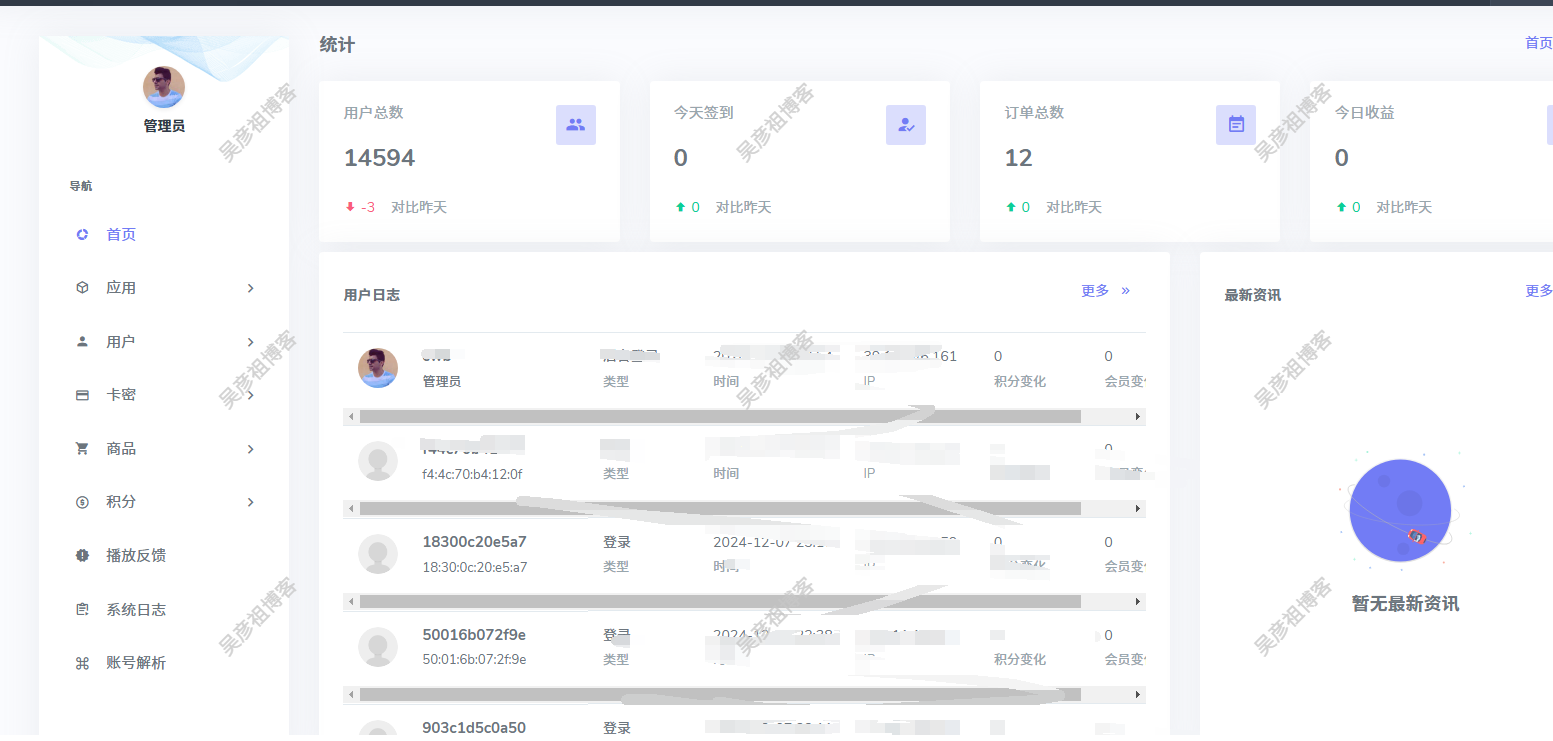Click right scroll arrow under f4:4c:70:b4:12:0f row
The height and width of the screenshot is (741, 1553).
[x=1138, y=509]
